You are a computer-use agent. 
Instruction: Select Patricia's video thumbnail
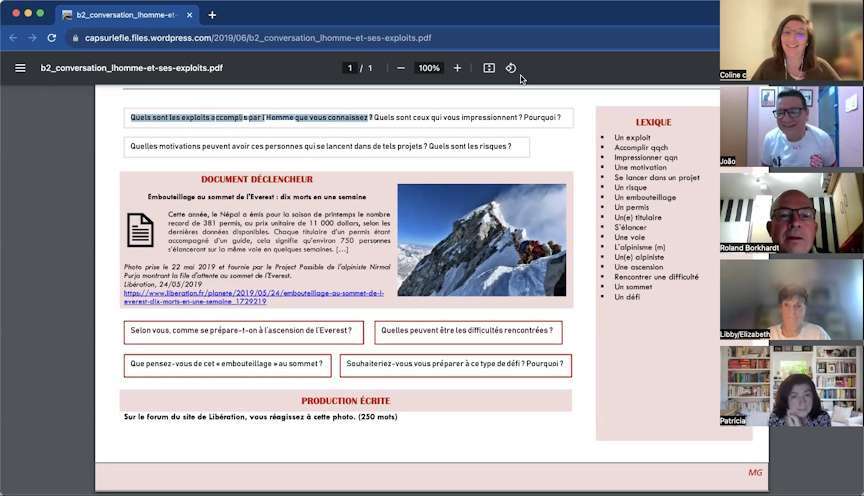point(791,386)
